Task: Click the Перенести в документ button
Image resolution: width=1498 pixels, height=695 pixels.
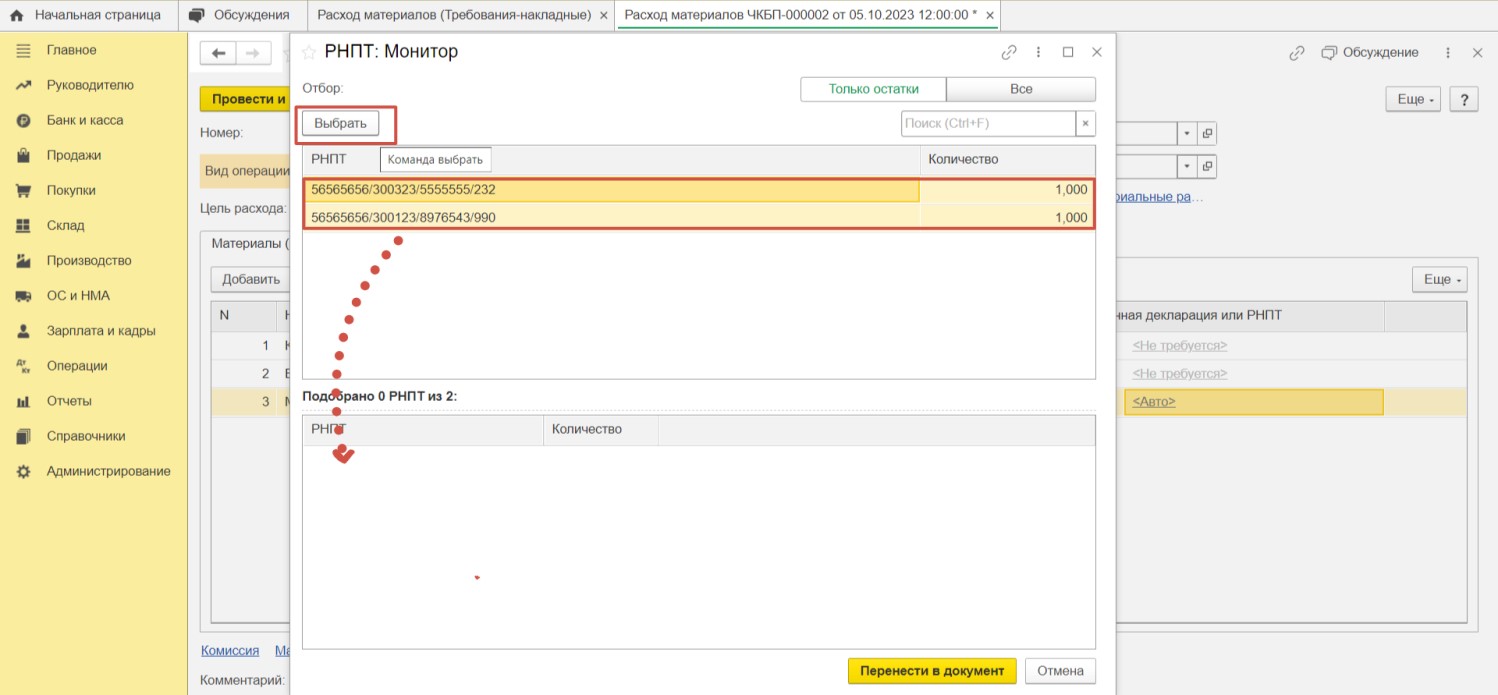Action: 932,671
